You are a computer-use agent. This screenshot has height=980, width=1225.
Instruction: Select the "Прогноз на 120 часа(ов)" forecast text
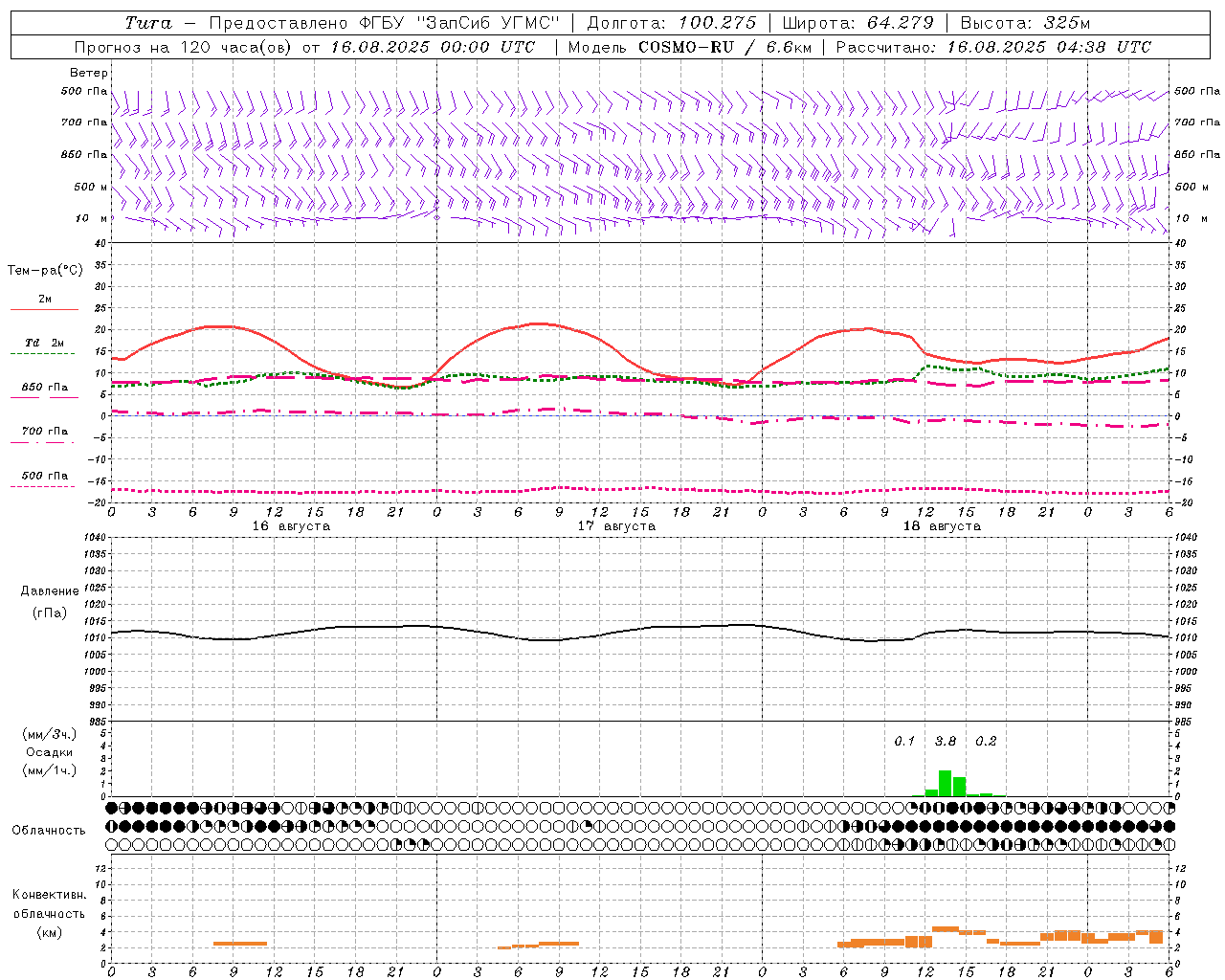(184, 47)
